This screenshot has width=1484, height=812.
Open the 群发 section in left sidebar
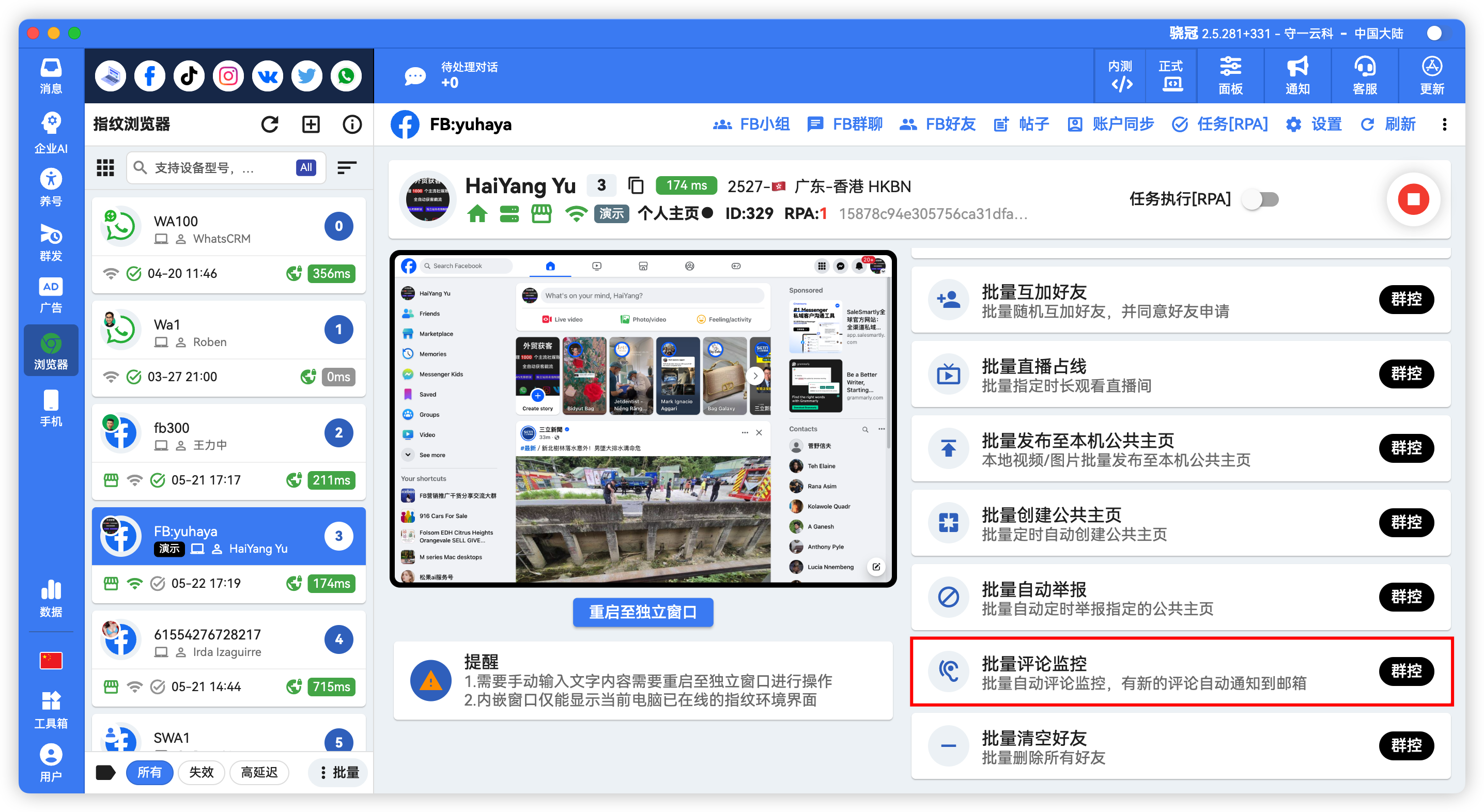pyautogui.click(x=51, y=244)
